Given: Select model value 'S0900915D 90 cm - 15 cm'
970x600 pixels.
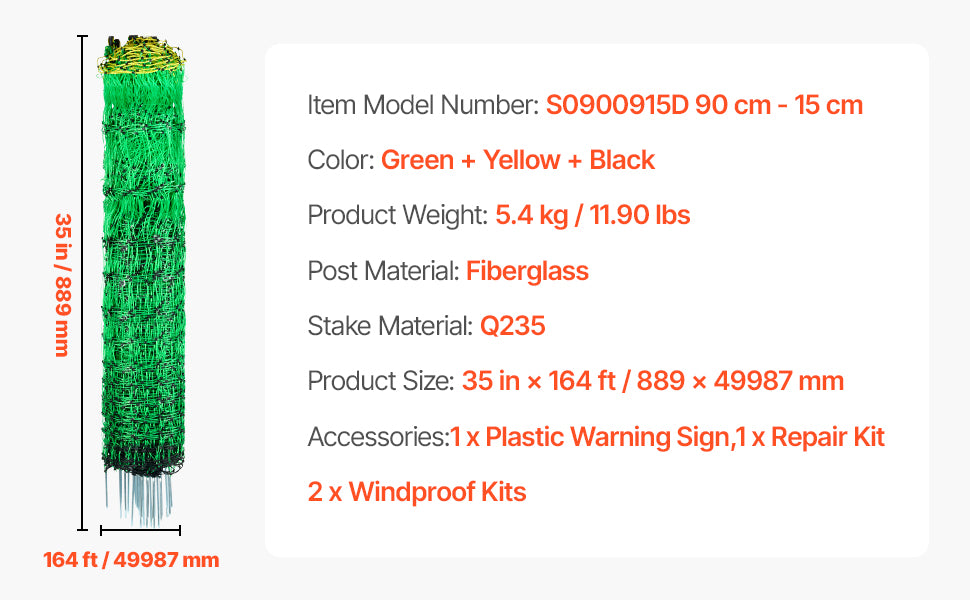Looking at the screenshot, I should coord(704,105).
